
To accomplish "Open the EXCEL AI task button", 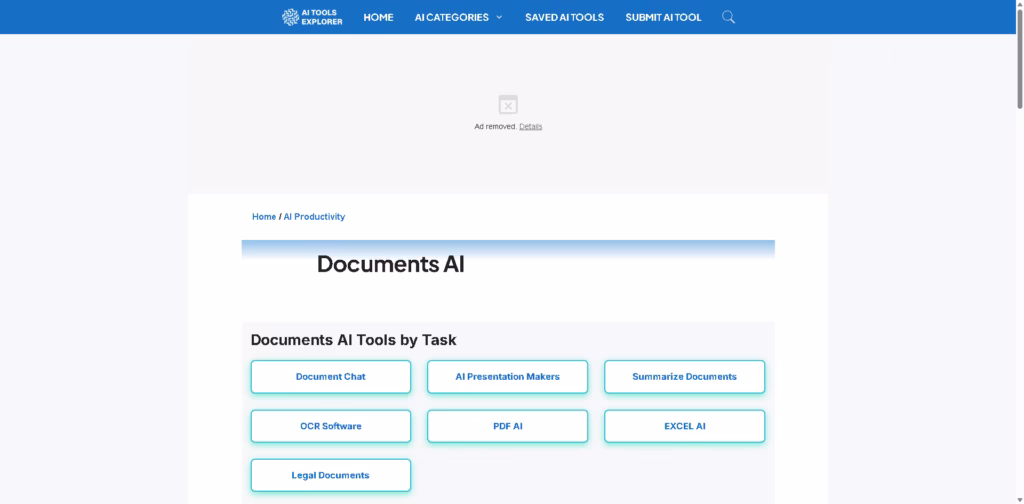I will pyautogui.click(x=684, y=426).
